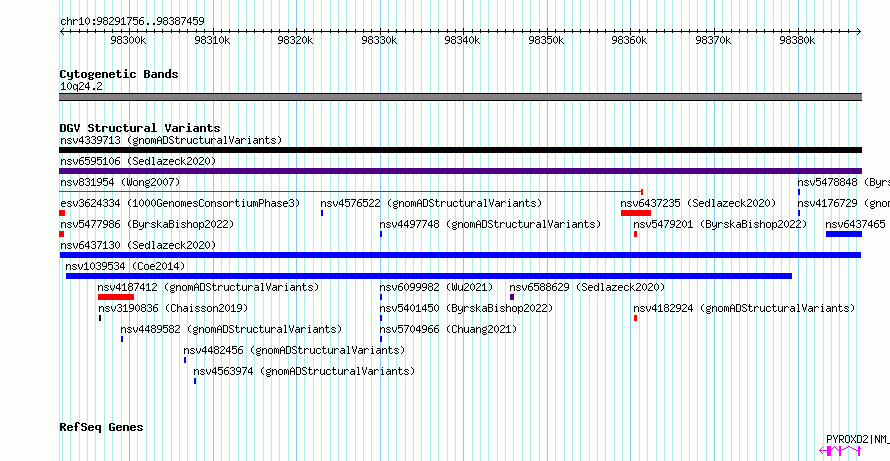Click the 98300k ruler position
The width and height of the screenshot is (890, 461).
click(x=129, y=40)
